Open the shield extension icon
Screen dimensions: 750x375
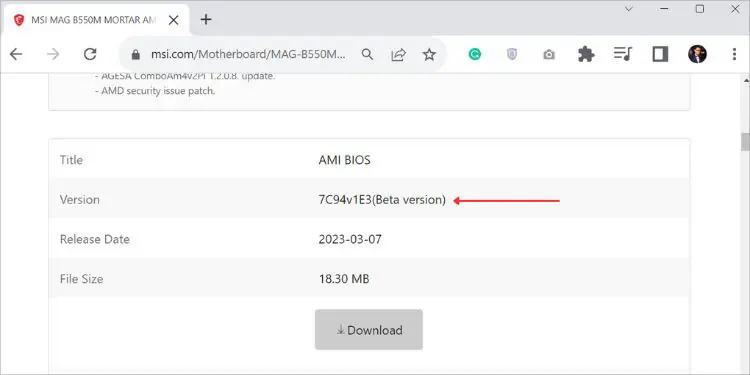(x=512, y=55)
